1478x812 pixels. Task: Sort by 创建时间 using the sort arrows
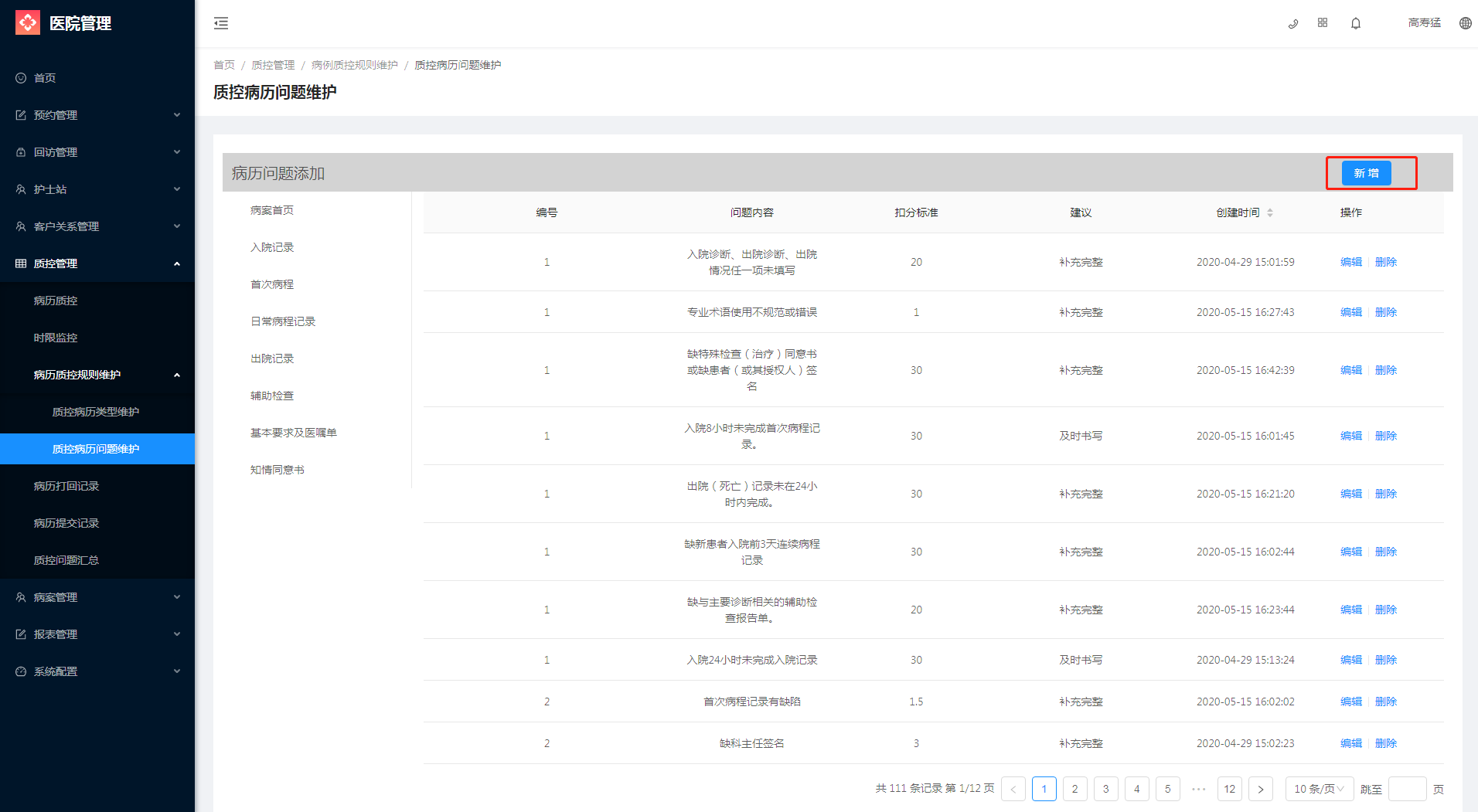[1269, 212]
